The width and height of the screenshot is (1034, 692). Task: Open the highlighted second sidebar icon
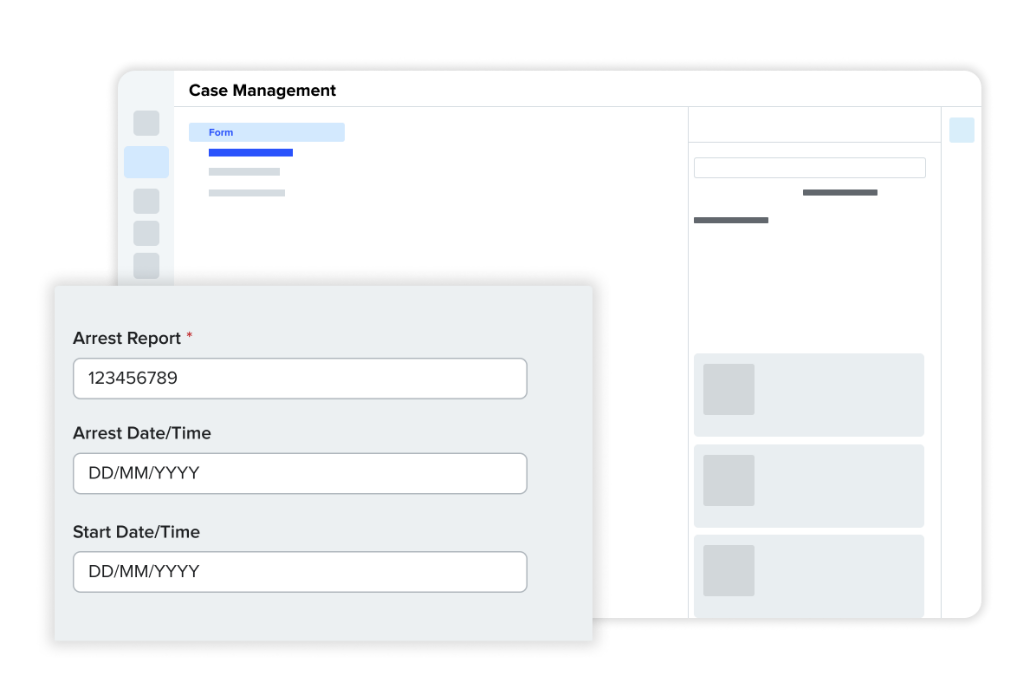coord(146,161)
